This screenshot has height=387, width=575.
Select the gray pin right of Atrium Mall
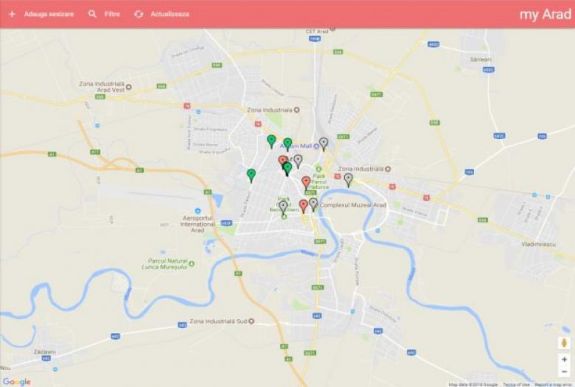tap(323, 144)
